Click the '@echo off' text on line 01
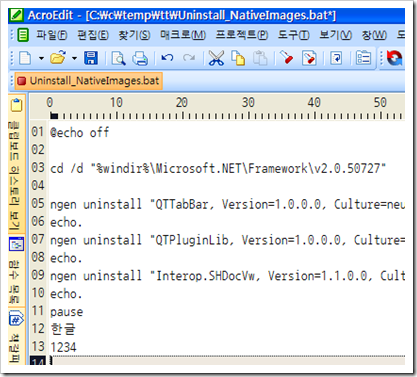The width and height of the screenshot is (417, 377). [x=80, y=133]
